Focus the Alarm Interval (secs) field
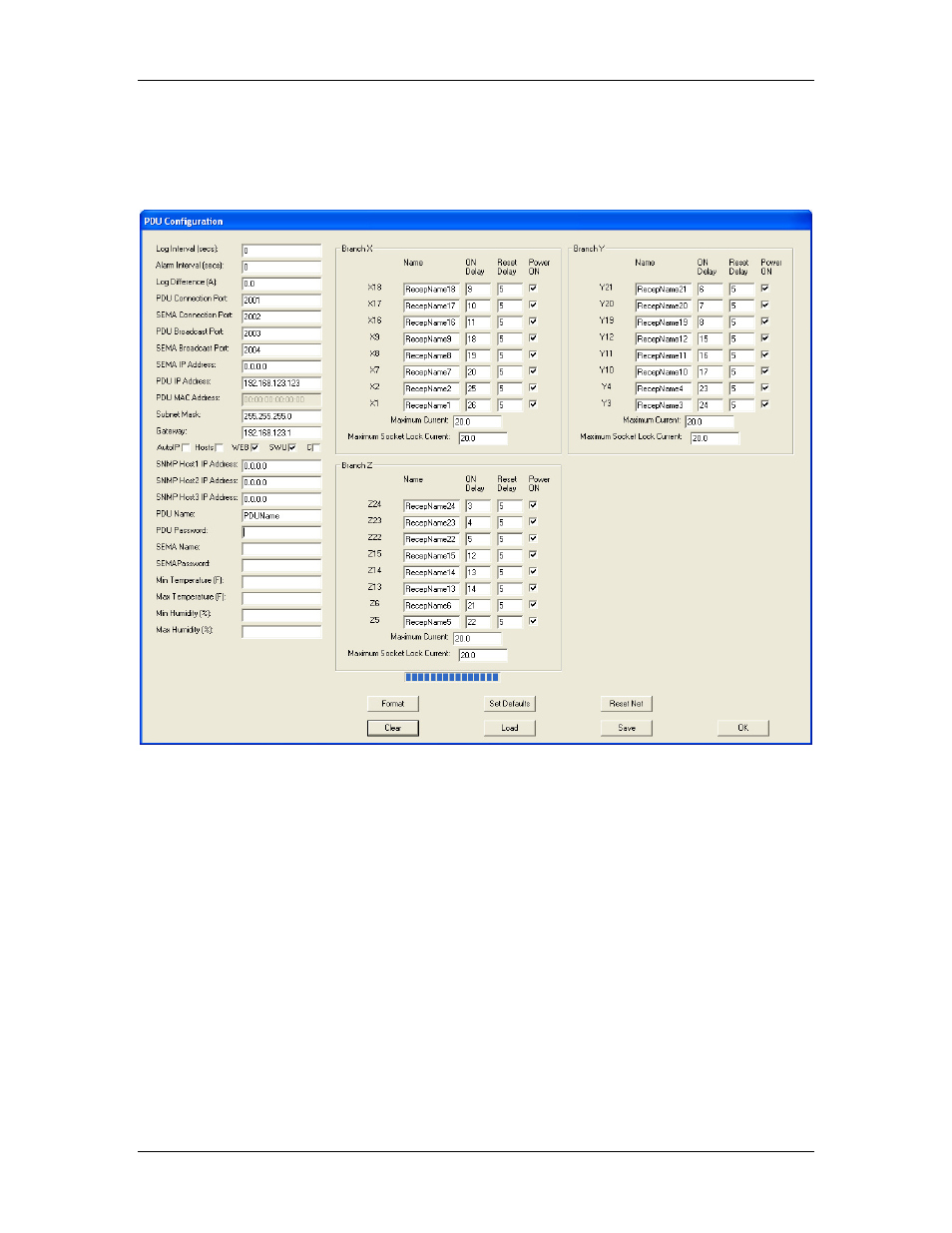The height and width of the screenshot is (1233, 952). [281, 267]
